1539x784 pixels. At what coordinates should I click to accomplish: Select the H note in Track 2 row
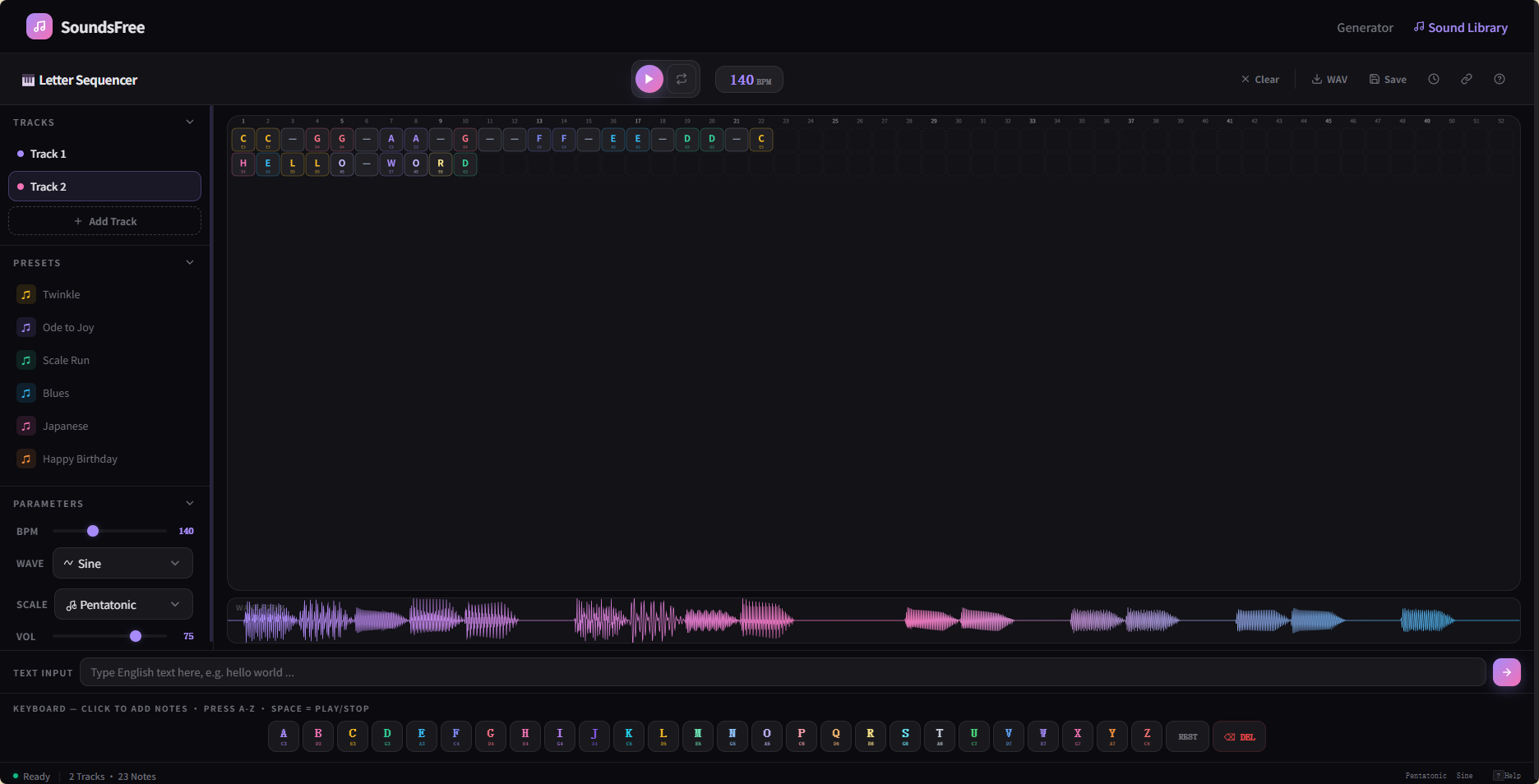click(243, 164)
